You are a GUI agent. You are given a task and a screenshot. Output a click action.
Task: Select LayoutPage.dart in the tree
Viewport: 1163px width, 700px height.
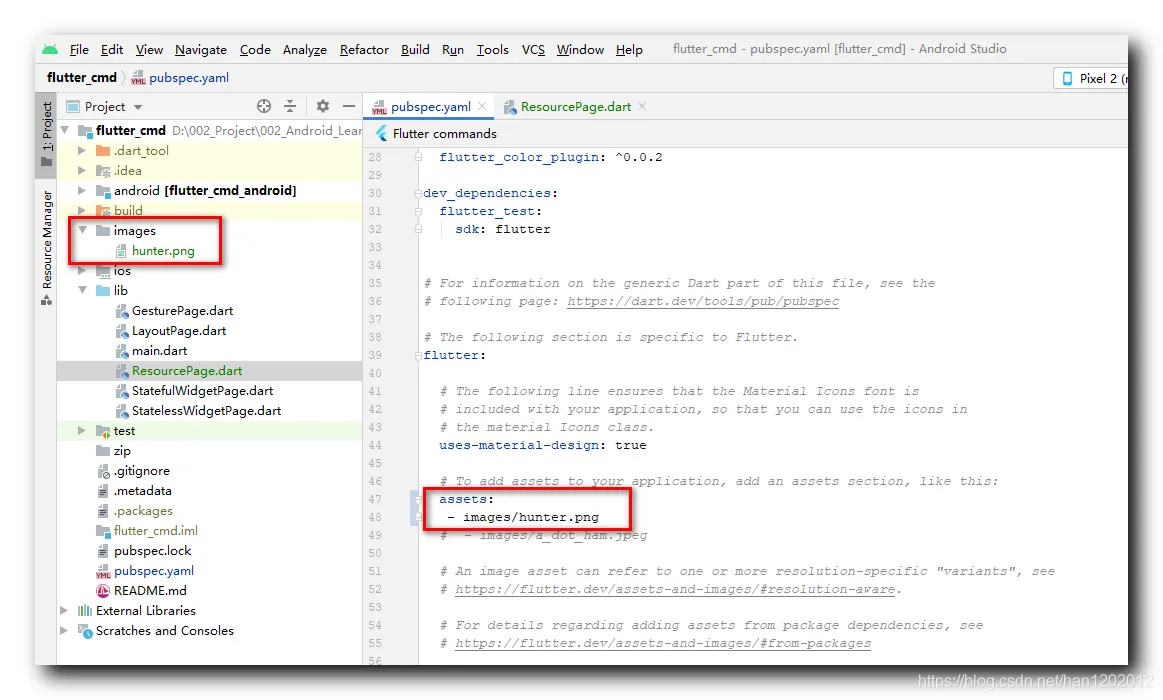[x=179, y=331]
